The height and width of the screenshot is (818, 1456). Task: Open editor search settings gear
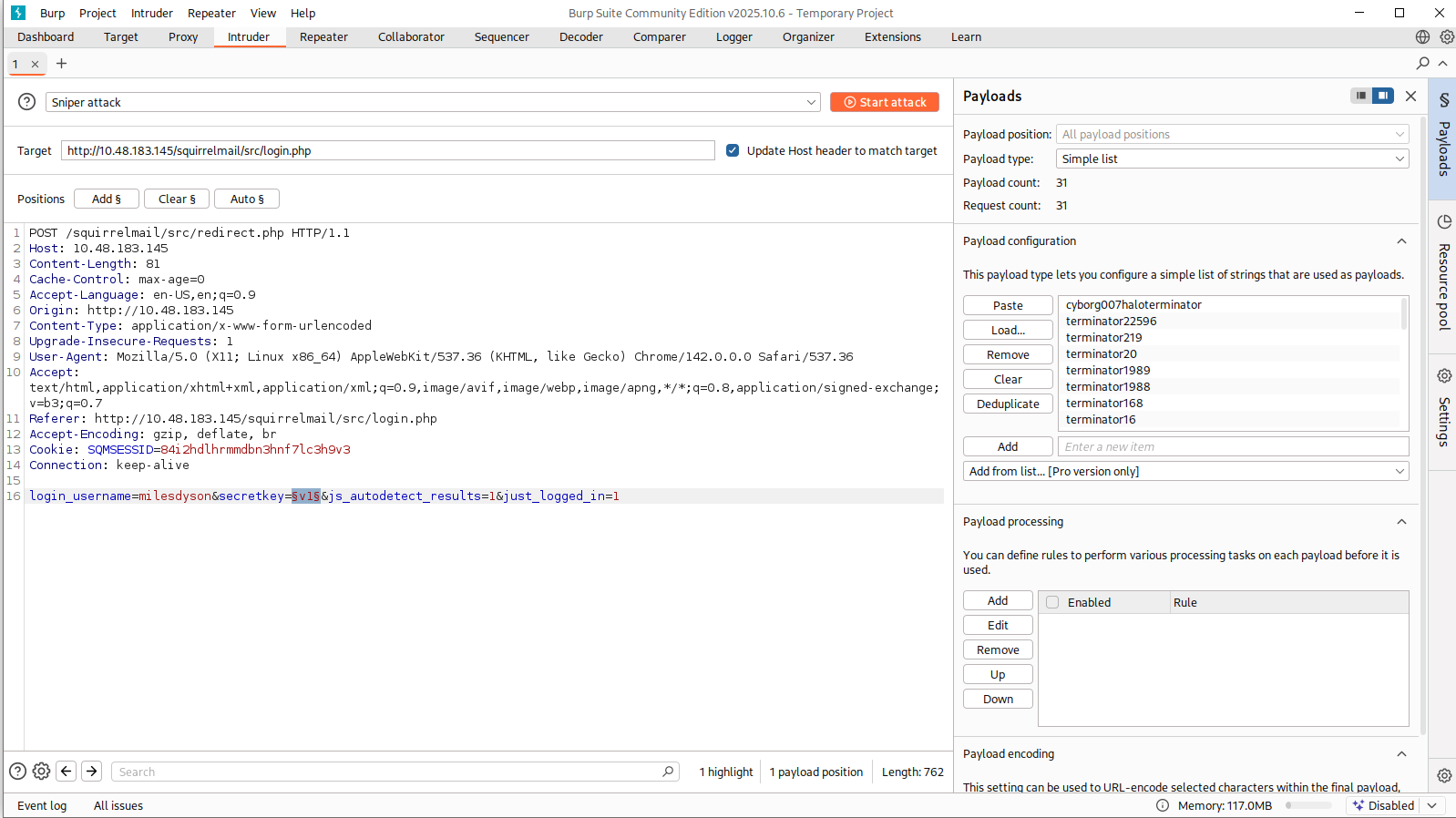click(42, 772)
